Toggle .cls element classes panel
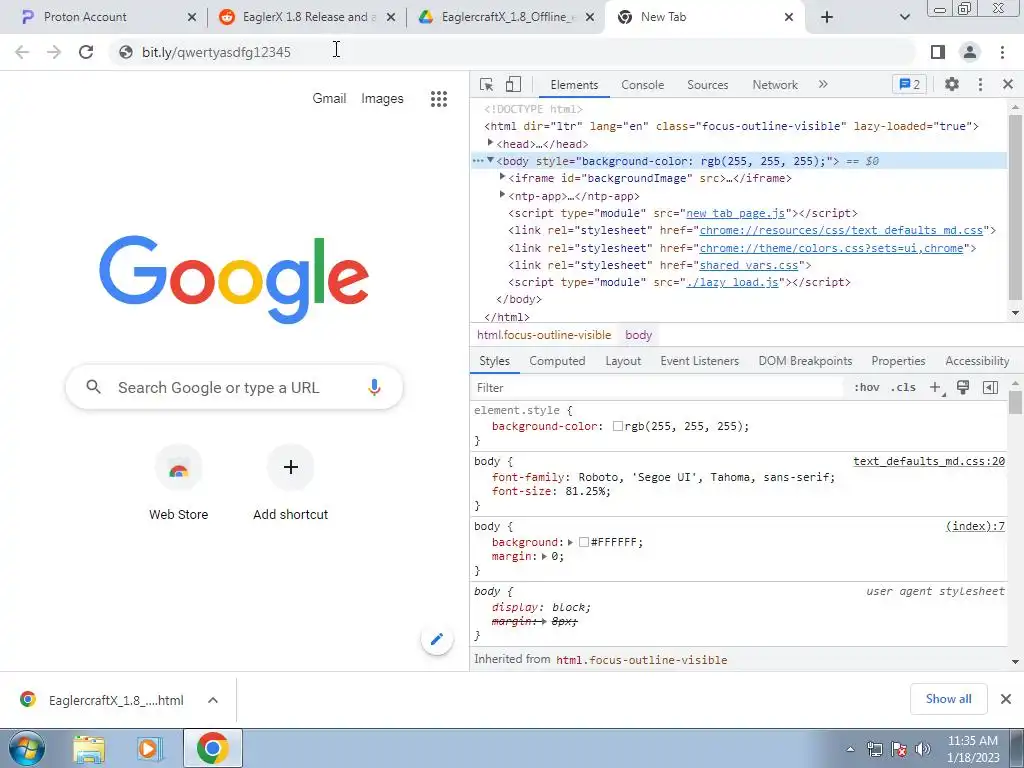The height and width of the screenshot is (768, 1024). (x=903, y=387)
